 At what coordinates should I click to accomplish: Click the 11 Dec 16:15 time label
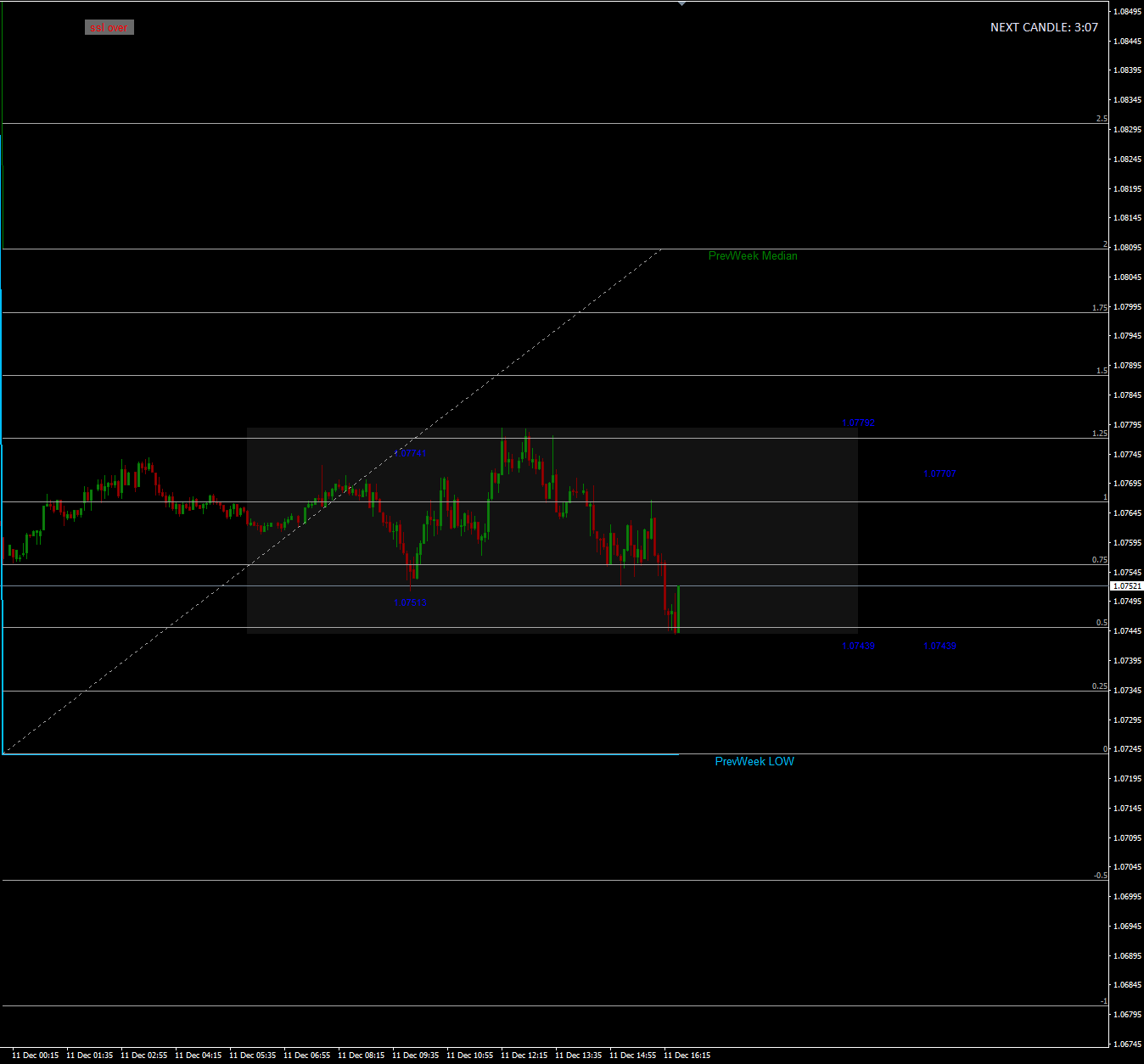click(x=687, y=1056)
